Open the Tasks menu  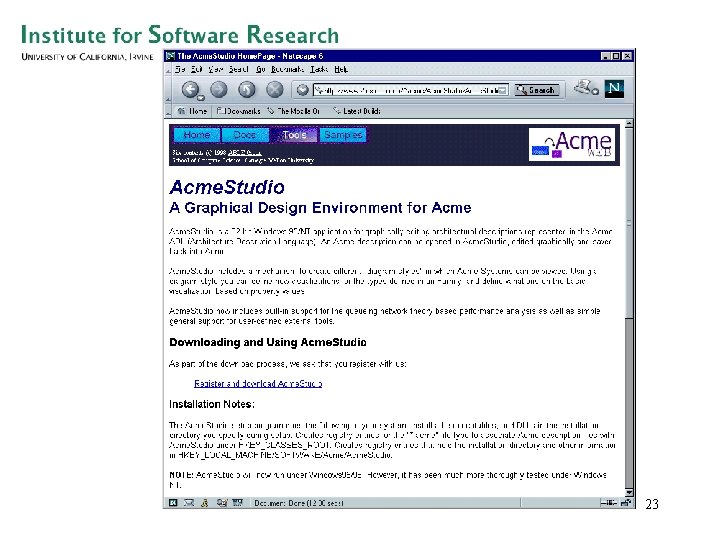coord(319,69)
